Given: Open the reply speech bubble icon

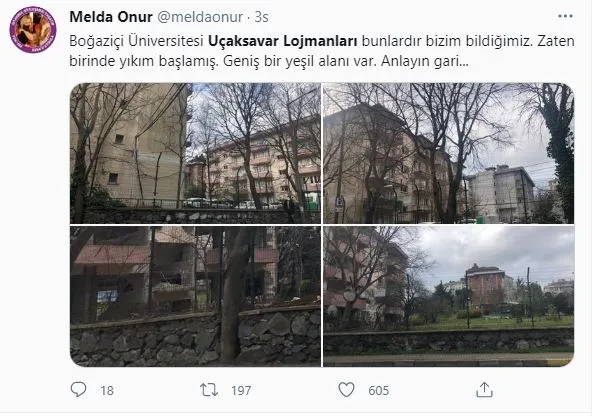Looking at the screenshot, I should (78, 390).
